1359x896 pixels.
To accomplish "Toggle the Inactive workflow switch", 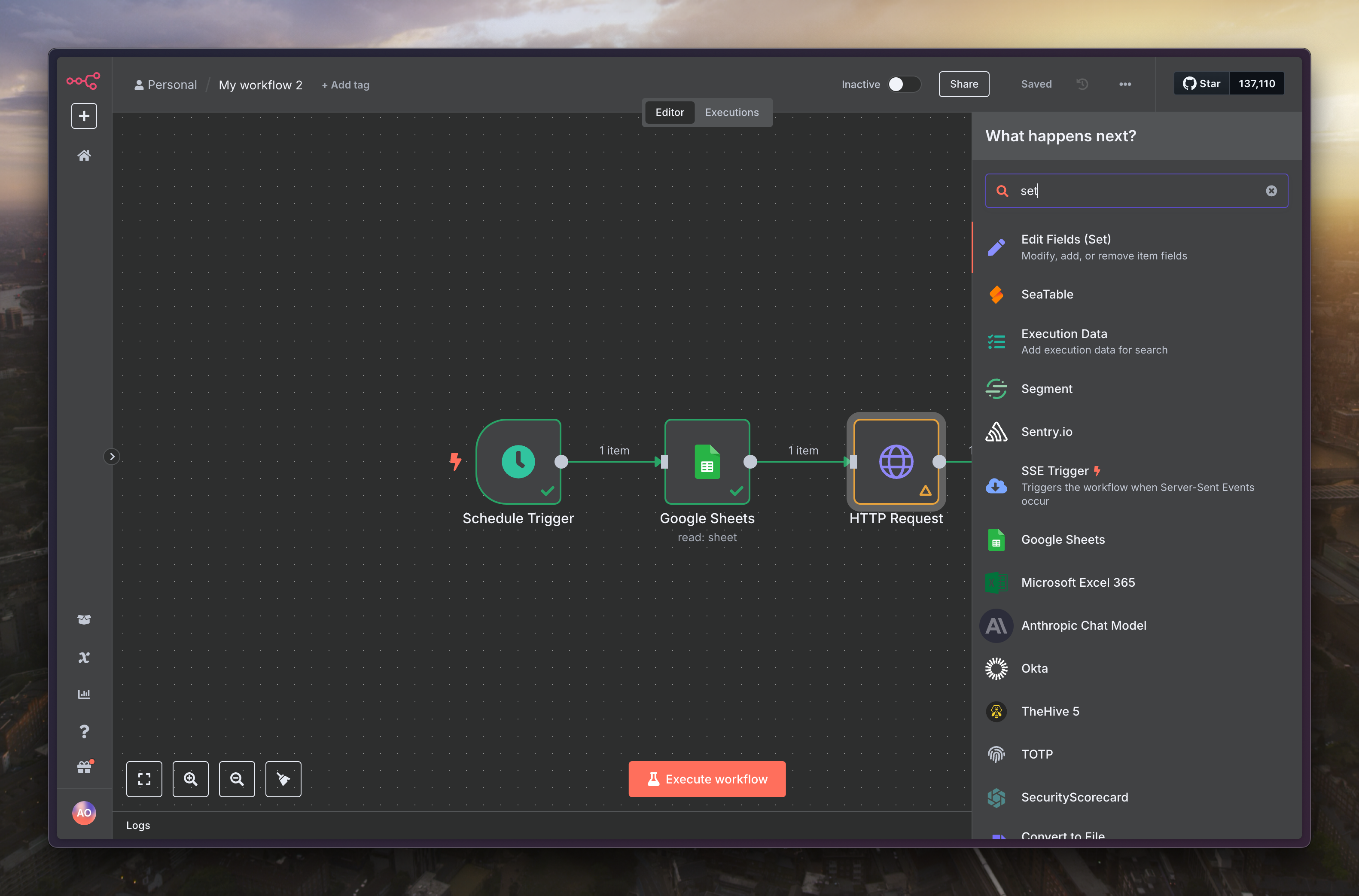I will tap(904, 85).
